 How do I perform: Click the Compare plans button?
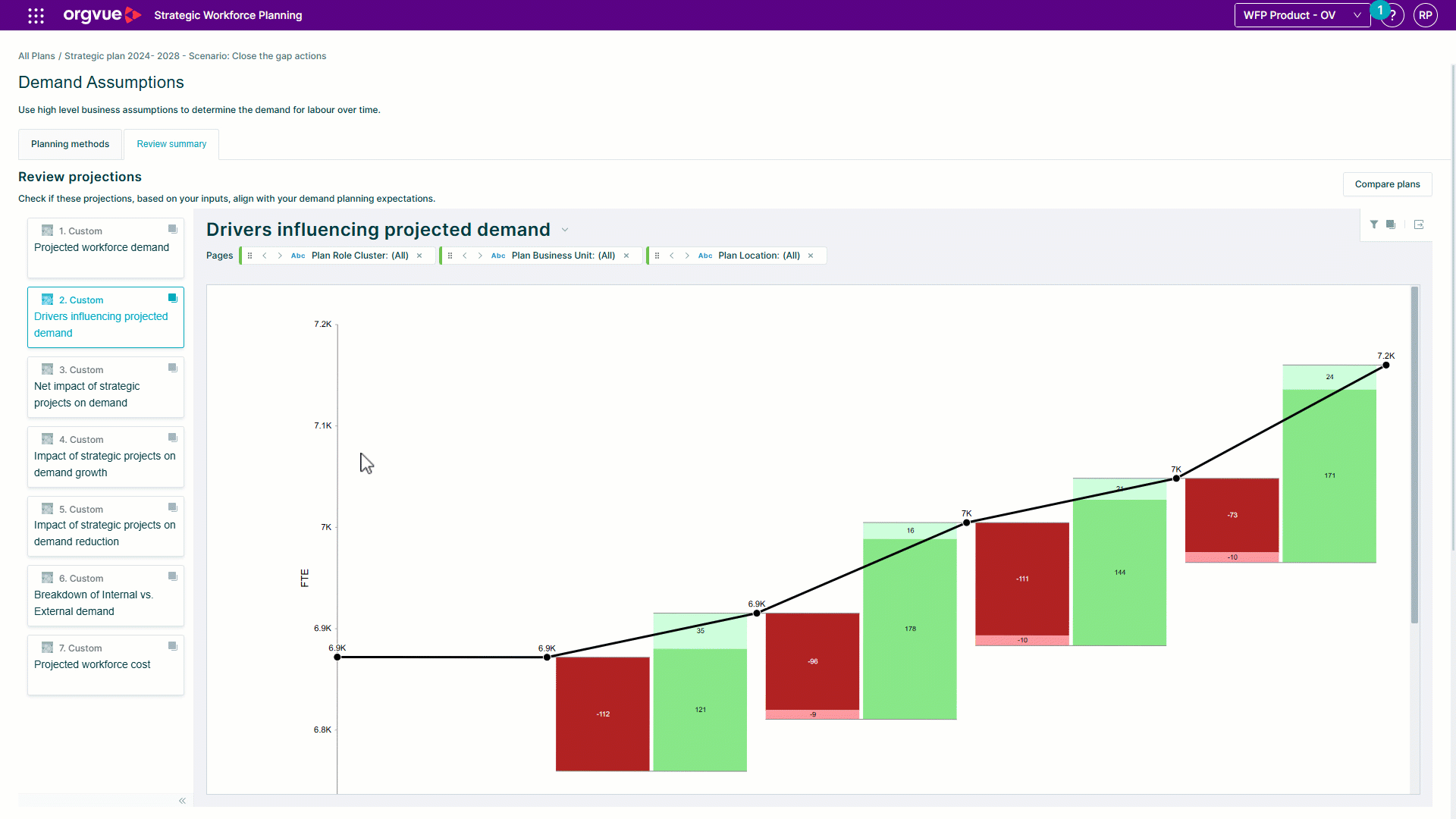[1387, 184]
